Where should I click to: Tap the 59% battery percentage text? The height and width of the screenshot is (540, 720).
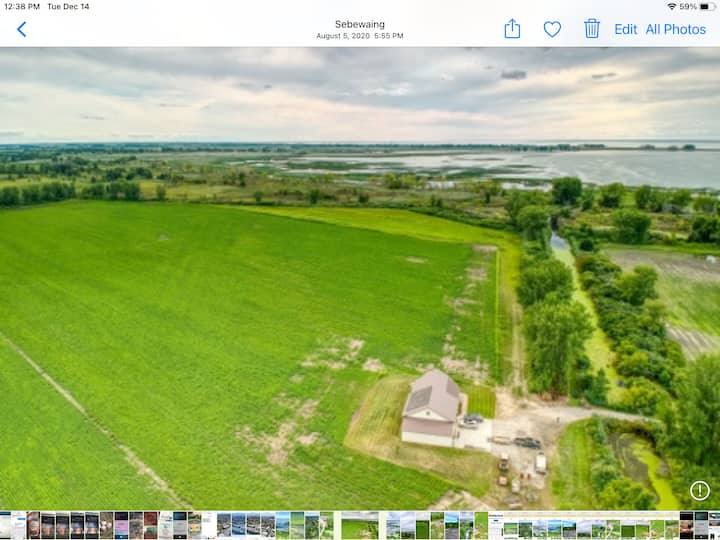(x=688, y=6)
